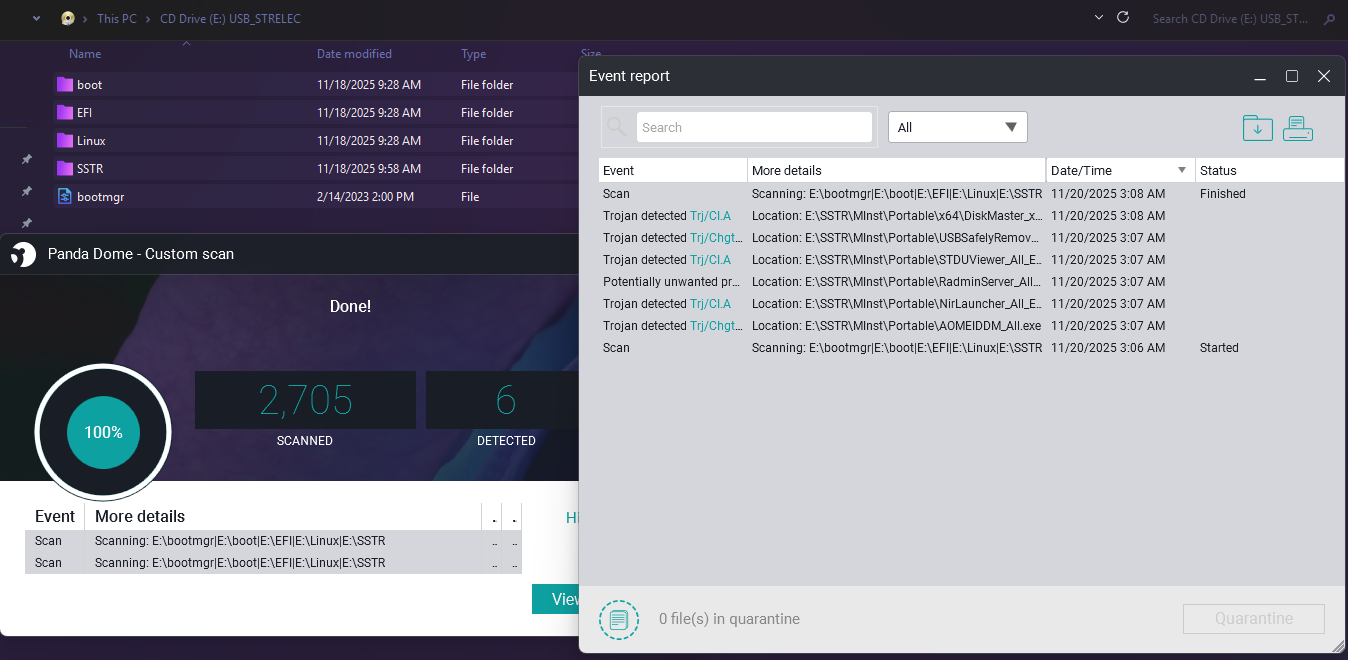Viewport: 1348px width, 660px height.
Task: Click the View button in the Panda Dome scan window
Action: [x=555, y=599]
